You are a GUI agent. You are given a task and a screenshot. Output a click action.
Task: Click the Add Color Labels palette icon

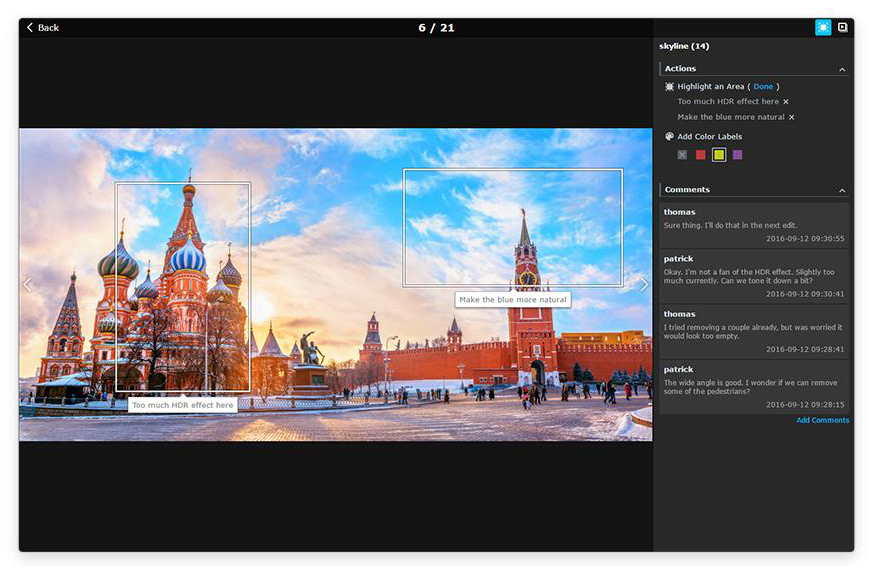point(669,137)
